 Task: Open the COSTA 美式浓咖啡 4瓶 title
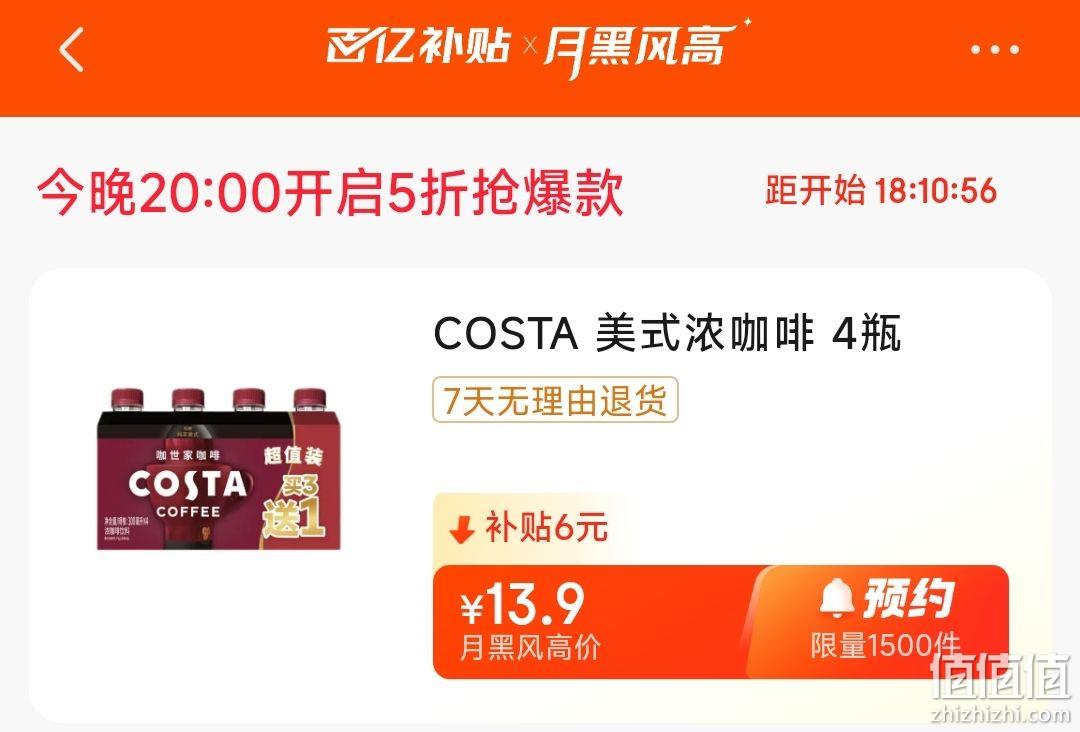667,333
